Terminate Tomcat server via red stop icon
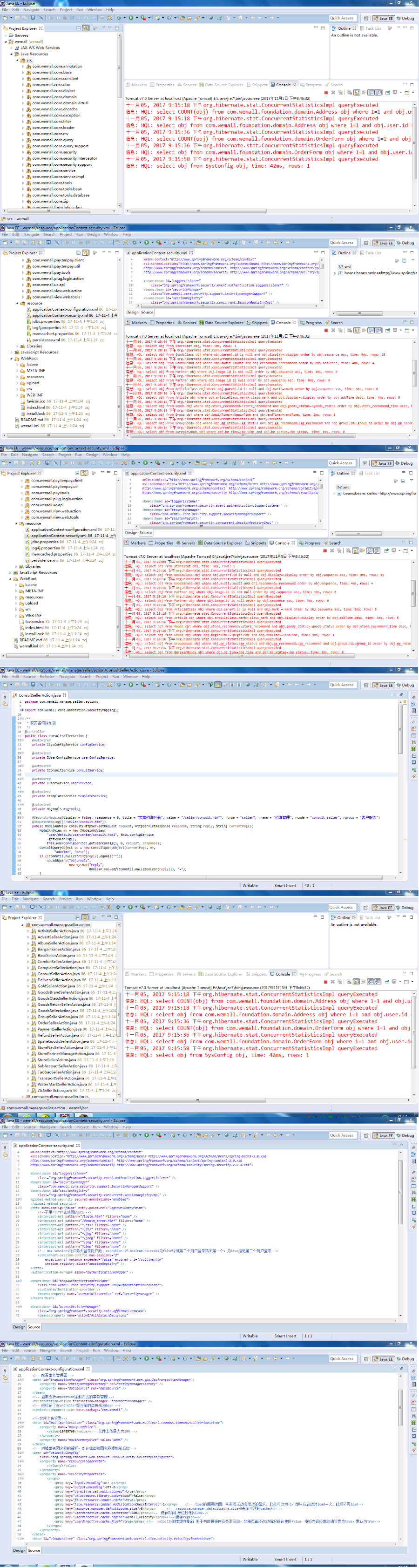Screen dimensions: 419x1568 (326, 93)
